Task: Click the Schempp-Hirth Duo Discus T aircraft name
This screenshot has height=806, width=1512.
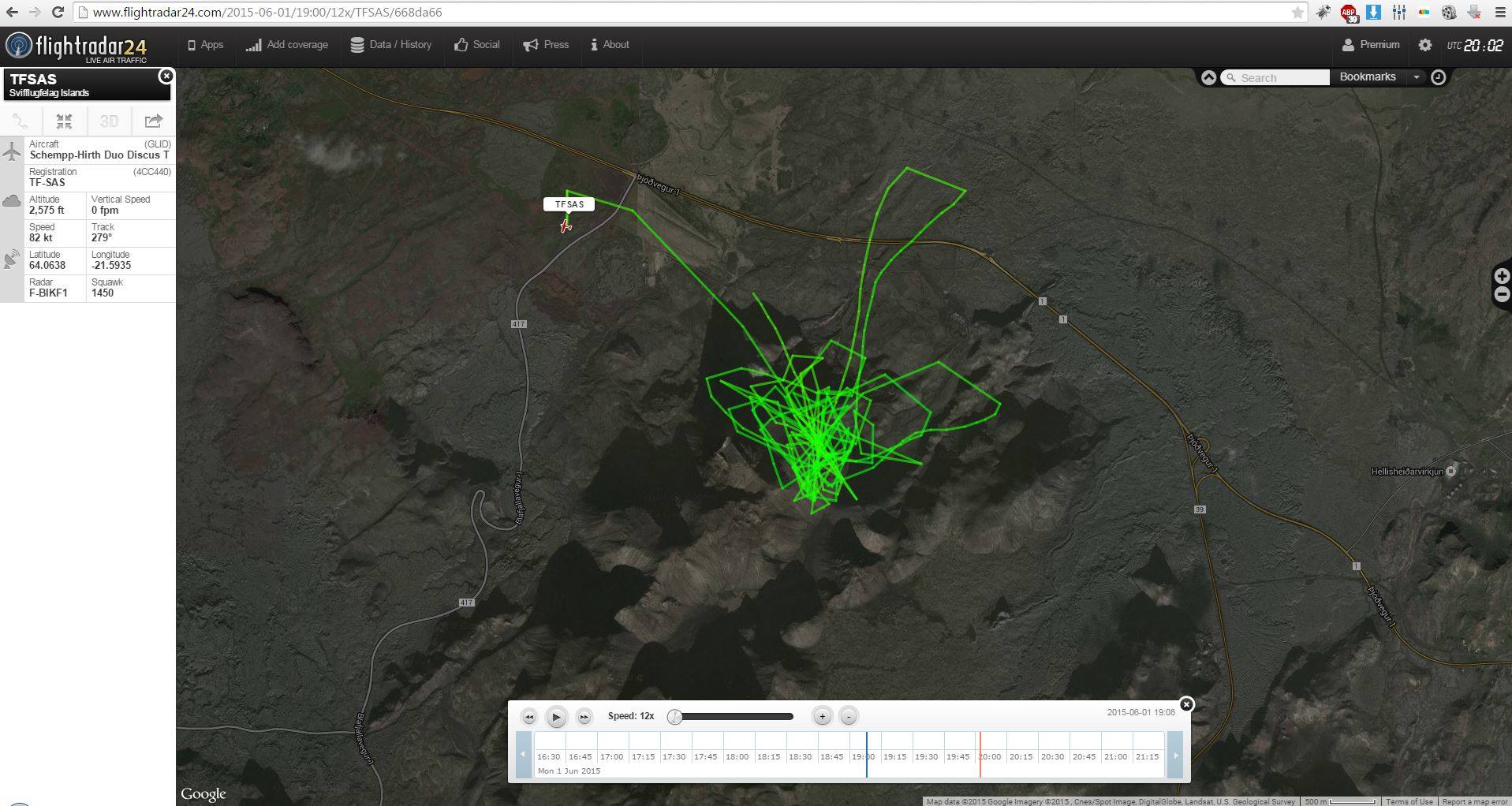Action: [99, 155]
